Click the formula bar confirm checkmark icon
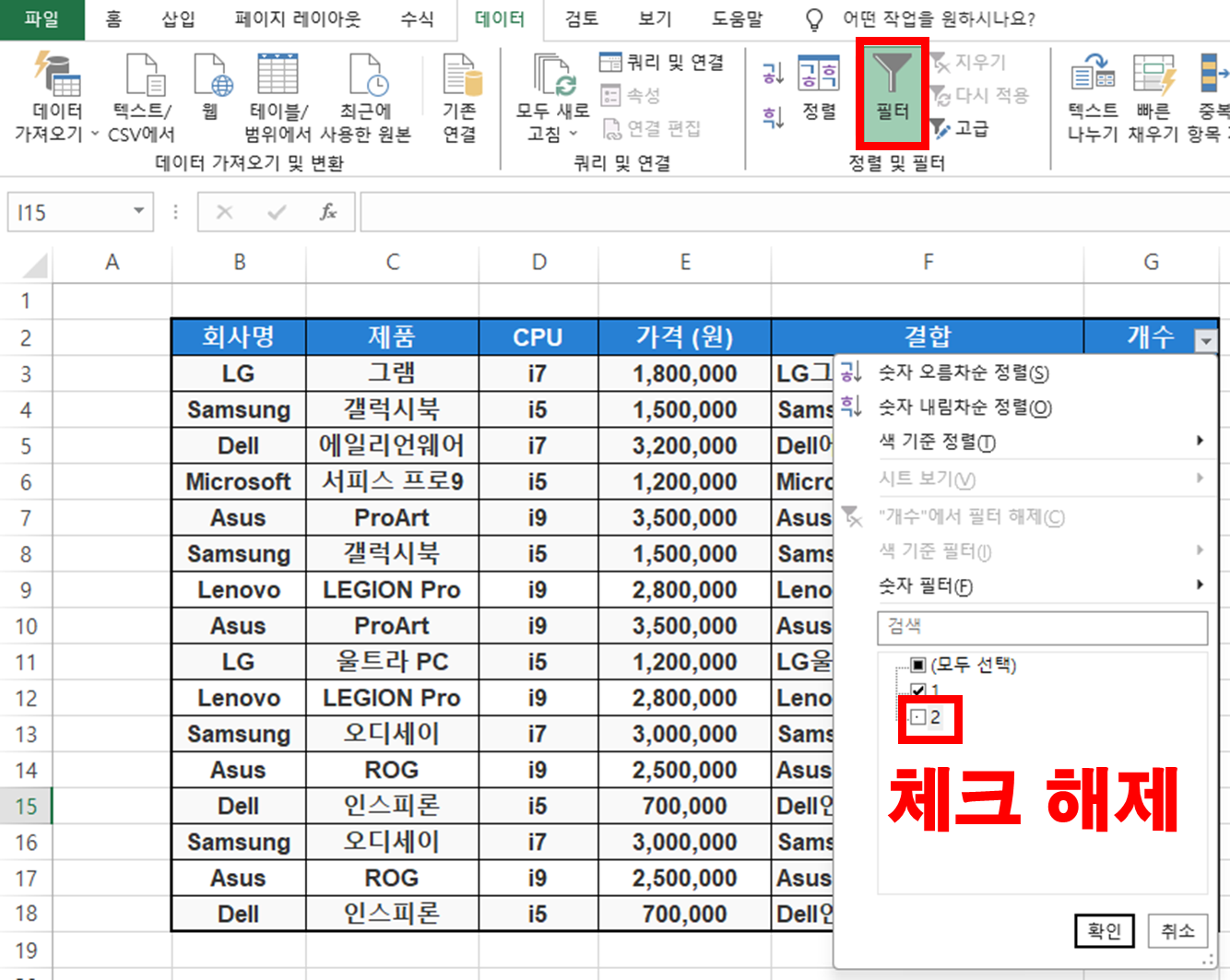Image resolution: width=1230 pixels, height=980 pixels. (x=276, y=213)
